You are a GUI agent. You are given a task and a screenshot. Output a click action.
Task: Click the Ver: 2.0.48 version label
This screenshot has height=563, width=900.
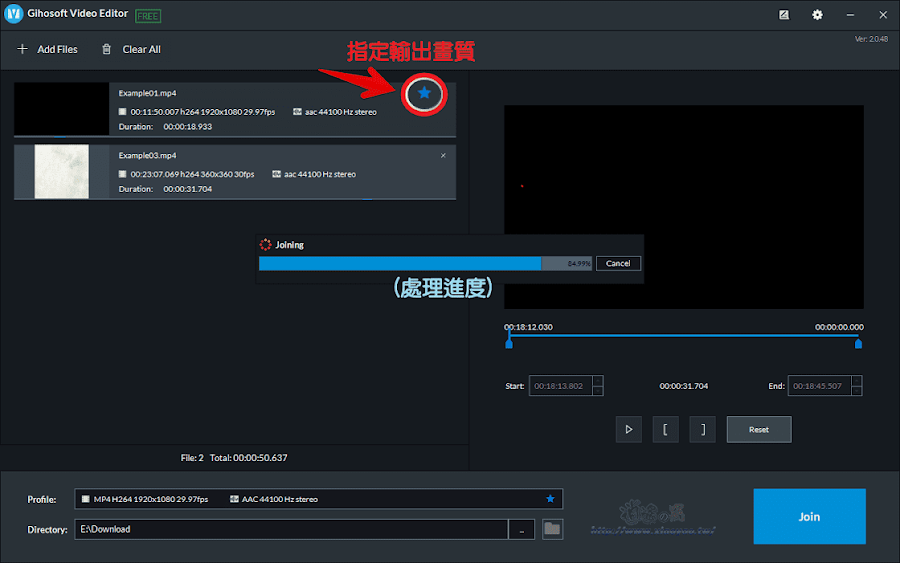[x=871, y=39]
